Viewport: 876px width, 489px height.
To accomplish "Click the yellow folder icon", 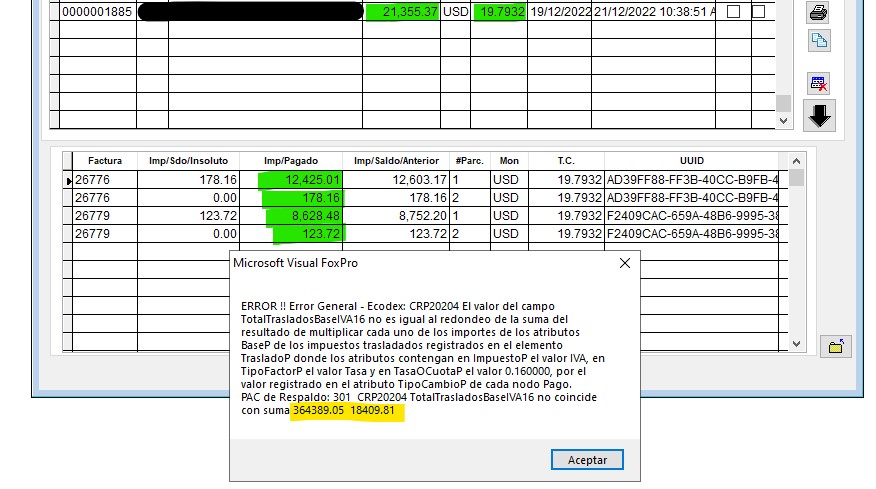I will coord(836,346).
